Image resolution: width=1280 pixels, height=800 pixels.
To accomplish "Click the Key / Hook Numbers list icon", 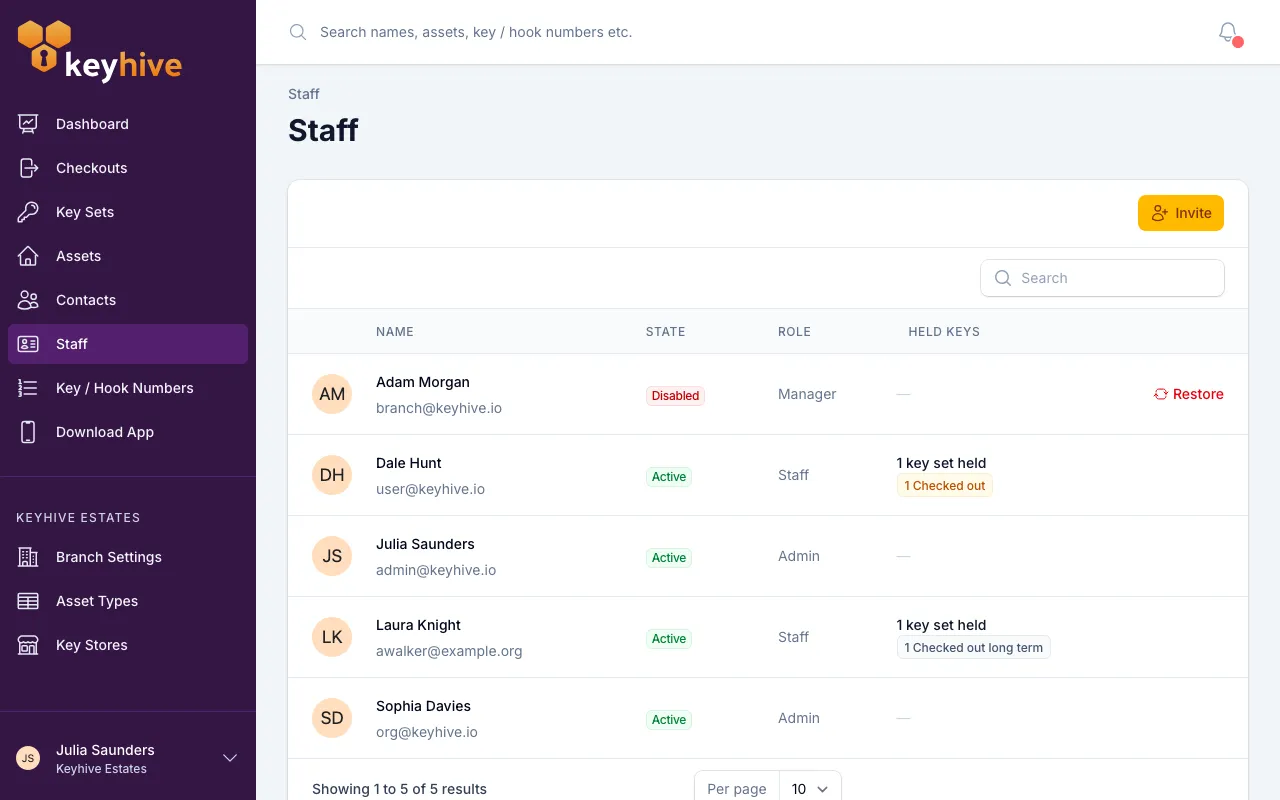I will (x=28, y=388).
